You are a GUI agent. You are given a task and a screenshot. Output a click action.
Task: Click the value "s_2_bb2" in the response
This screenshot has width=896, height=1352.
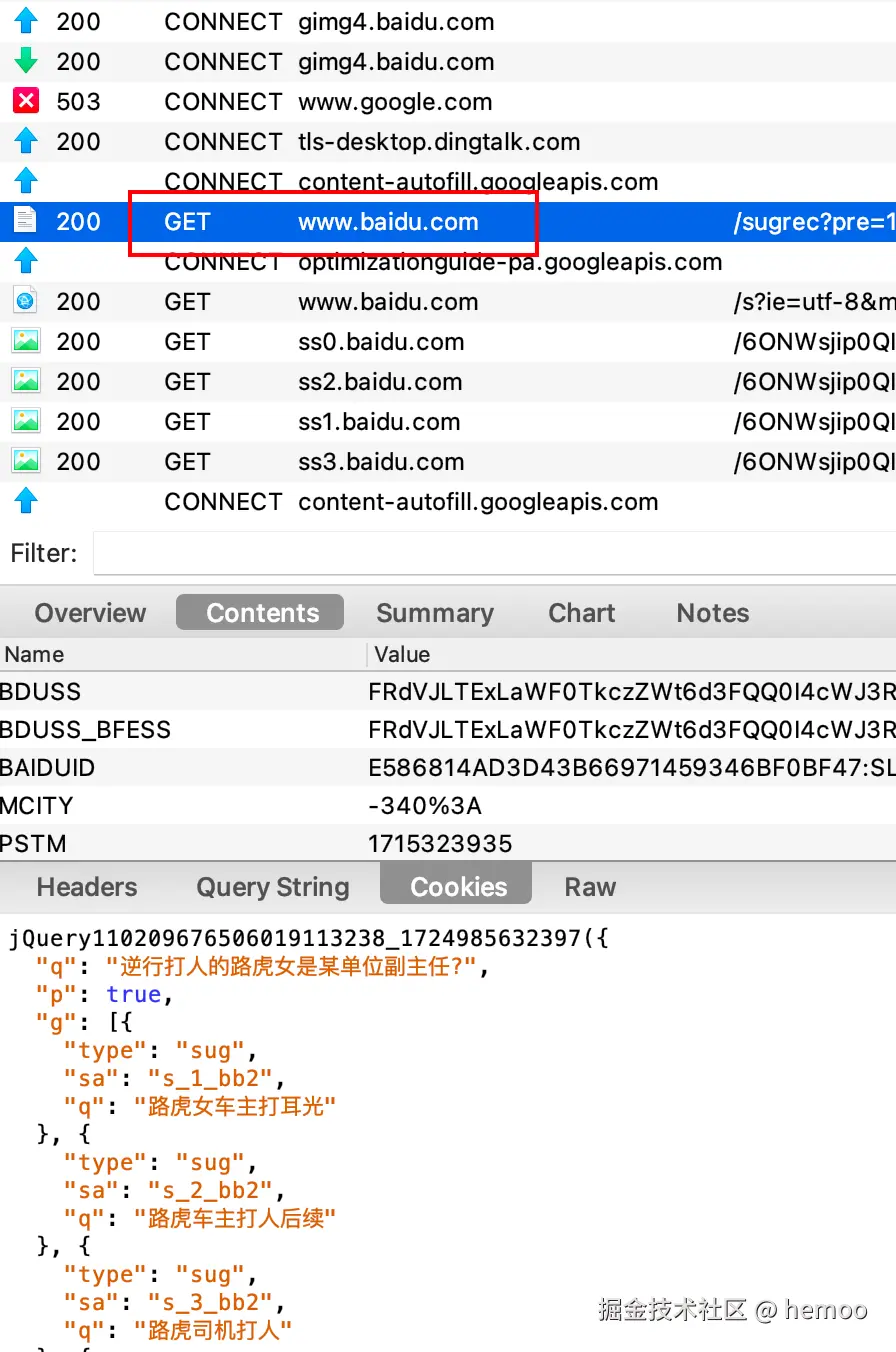pos(209,1190)
